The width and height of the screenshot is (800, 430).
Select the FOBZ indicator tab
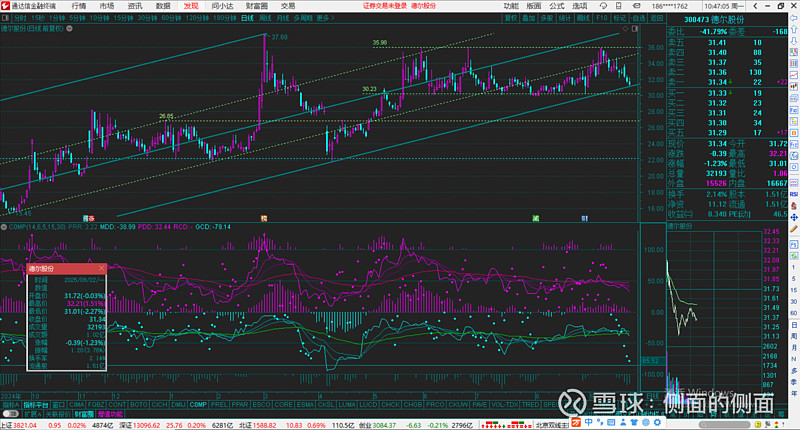[96, 404]
